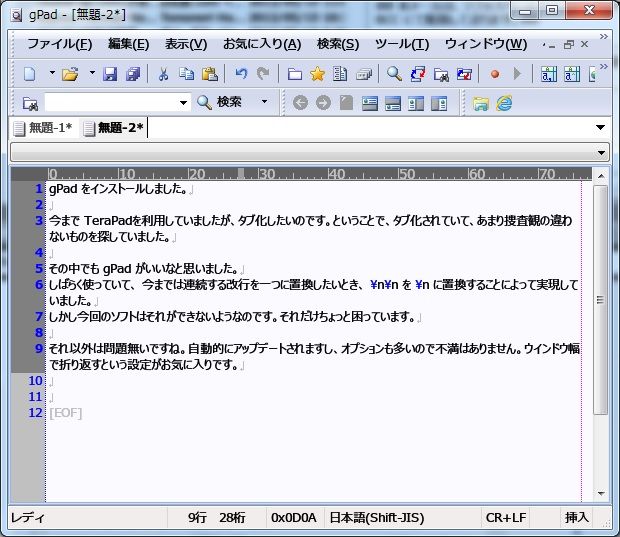This screenshot has width=620, height=537.
Task: Click the document list icon after the star
Action: click(340, 74)
